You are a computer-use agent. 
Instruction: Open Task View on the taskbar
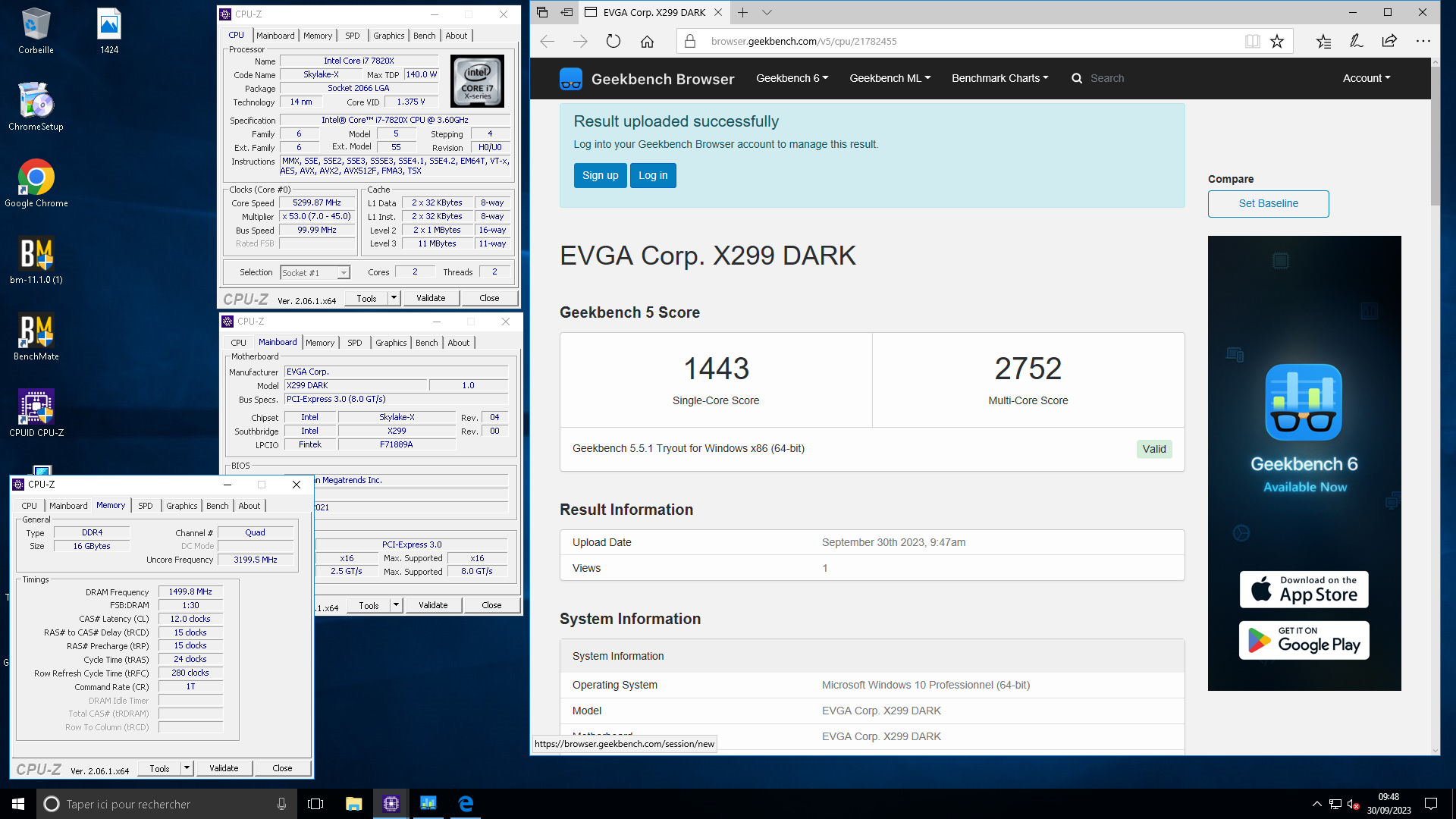pyautogui.click(x=315, y=804)
